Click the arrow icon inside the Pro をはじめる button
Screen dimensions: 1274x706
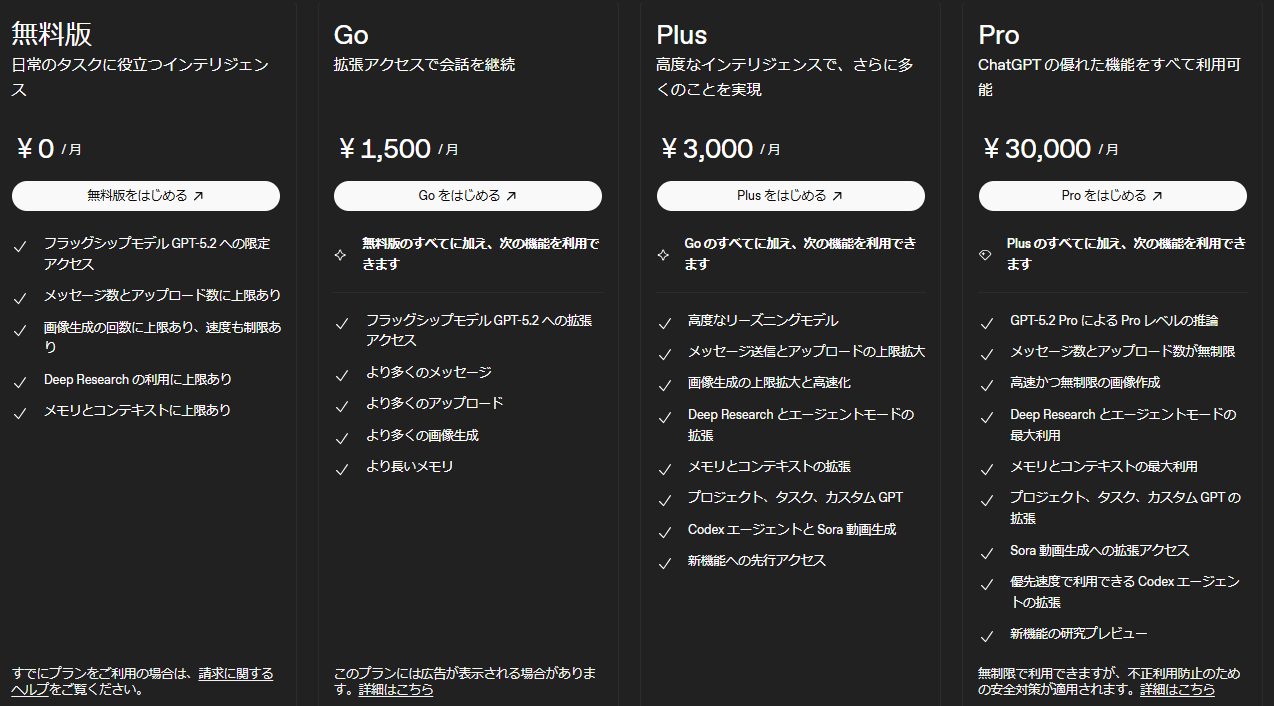pyautogui.click(x=1158, y=195)
